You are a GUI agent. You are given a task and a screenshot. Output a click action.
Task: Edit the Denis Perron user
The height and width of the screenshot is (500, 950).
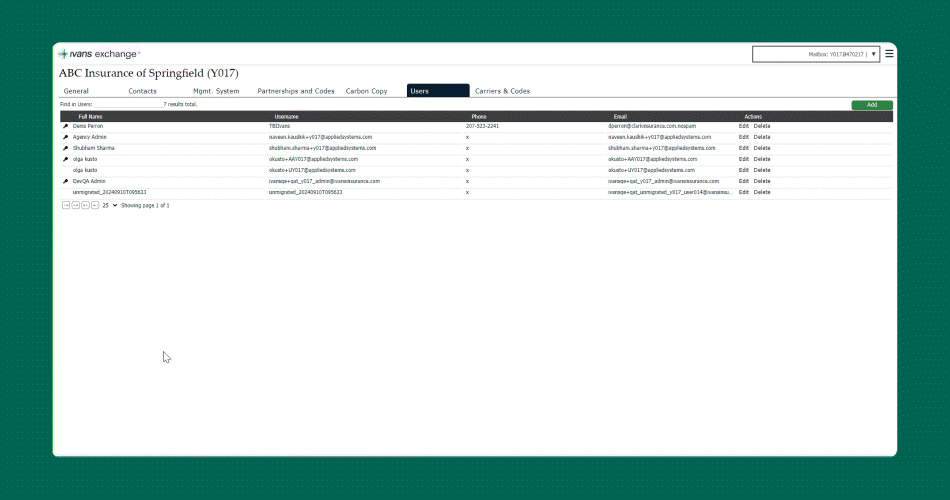tap(743, 127)
